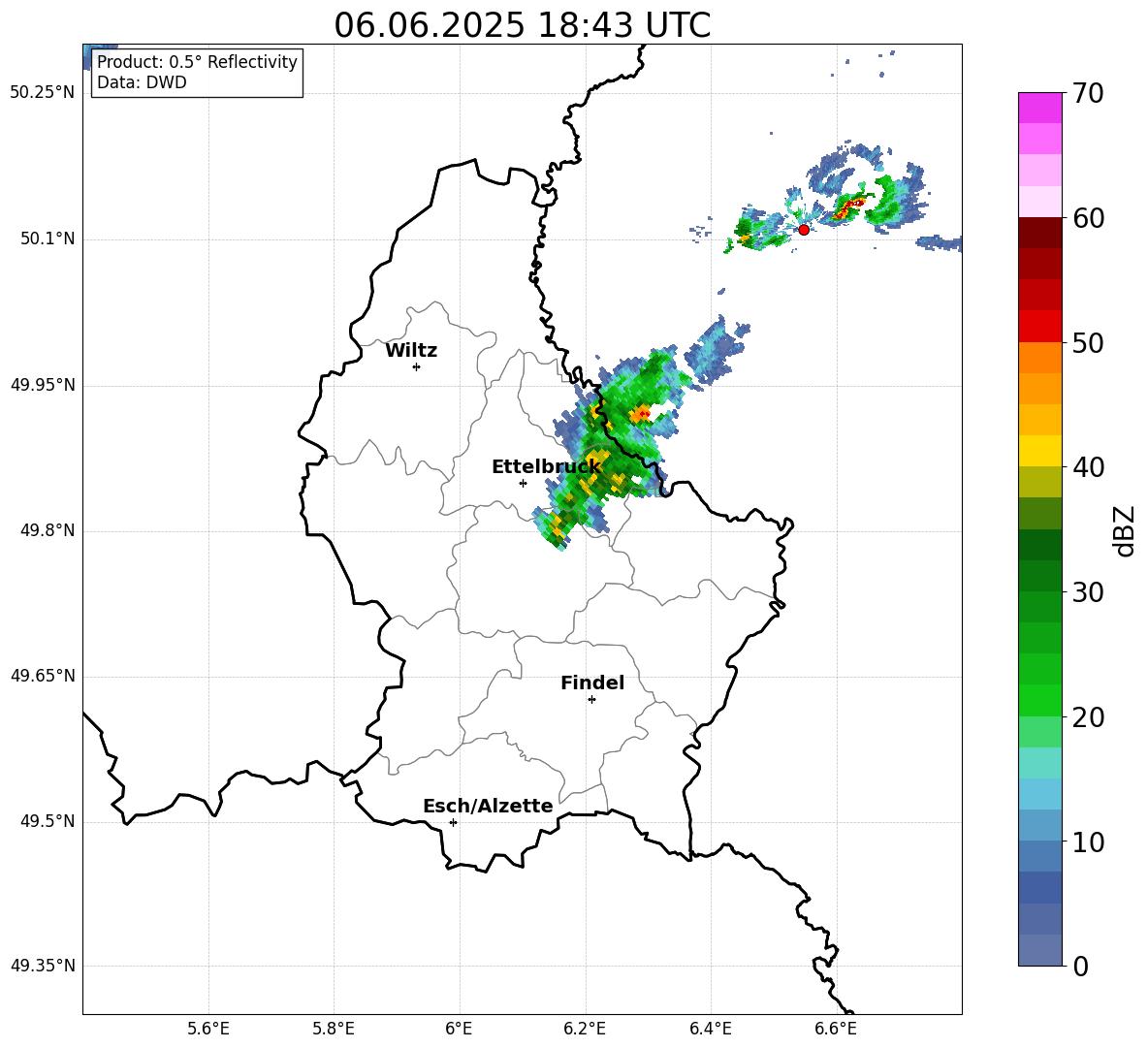Image resolution: width=1148 pixels, height=1048 pixels.
Task: Click the dark red colorbar band below 60
Action: pyautogui.click(x=1040, y=232)
